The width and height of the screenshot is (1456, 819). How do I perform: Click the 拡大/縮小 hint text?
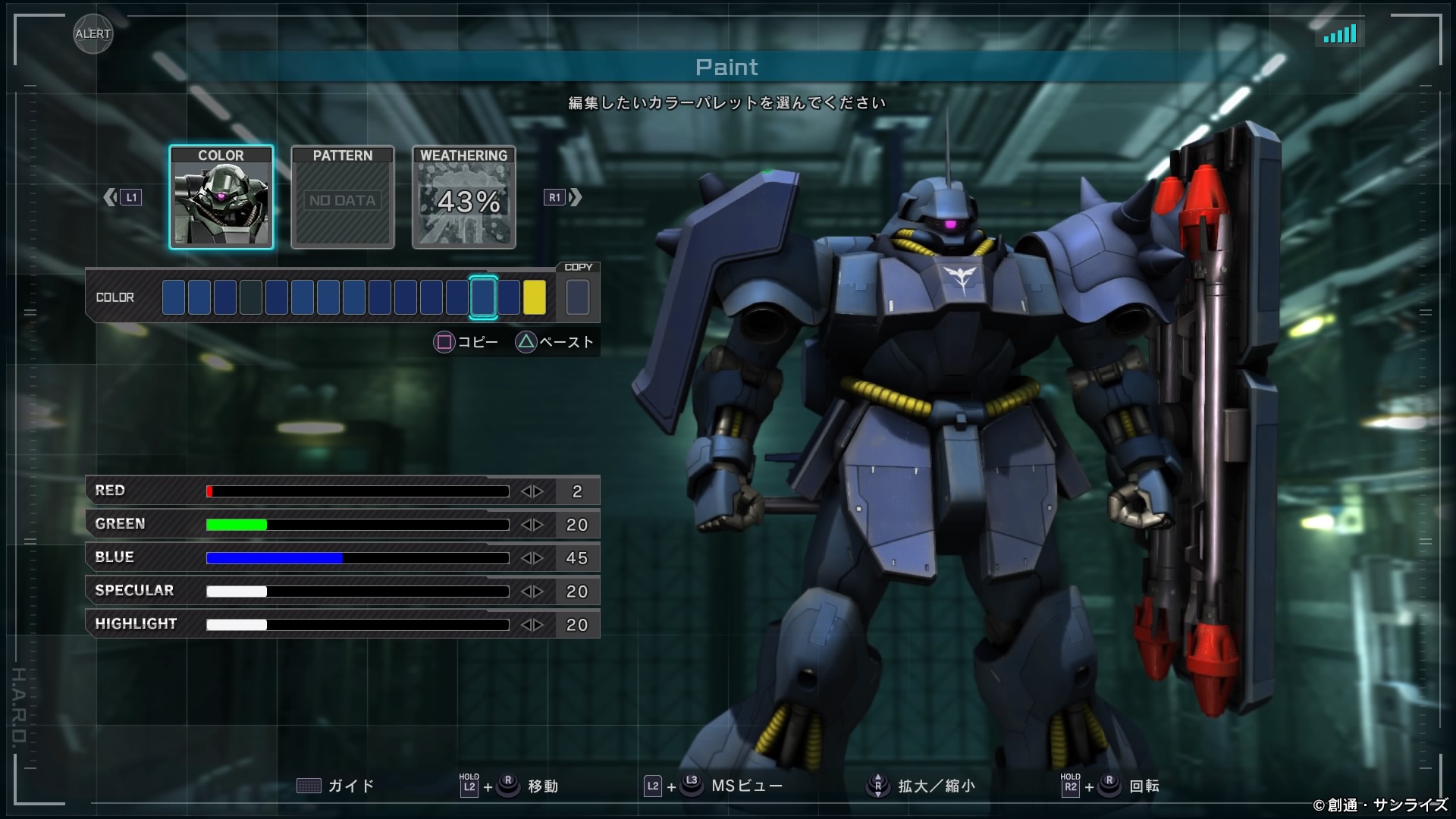coord(937,786)
